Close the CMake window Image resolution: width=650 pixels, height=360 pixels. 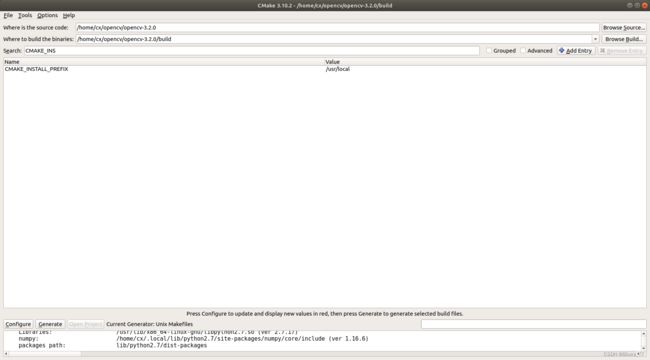645,5
